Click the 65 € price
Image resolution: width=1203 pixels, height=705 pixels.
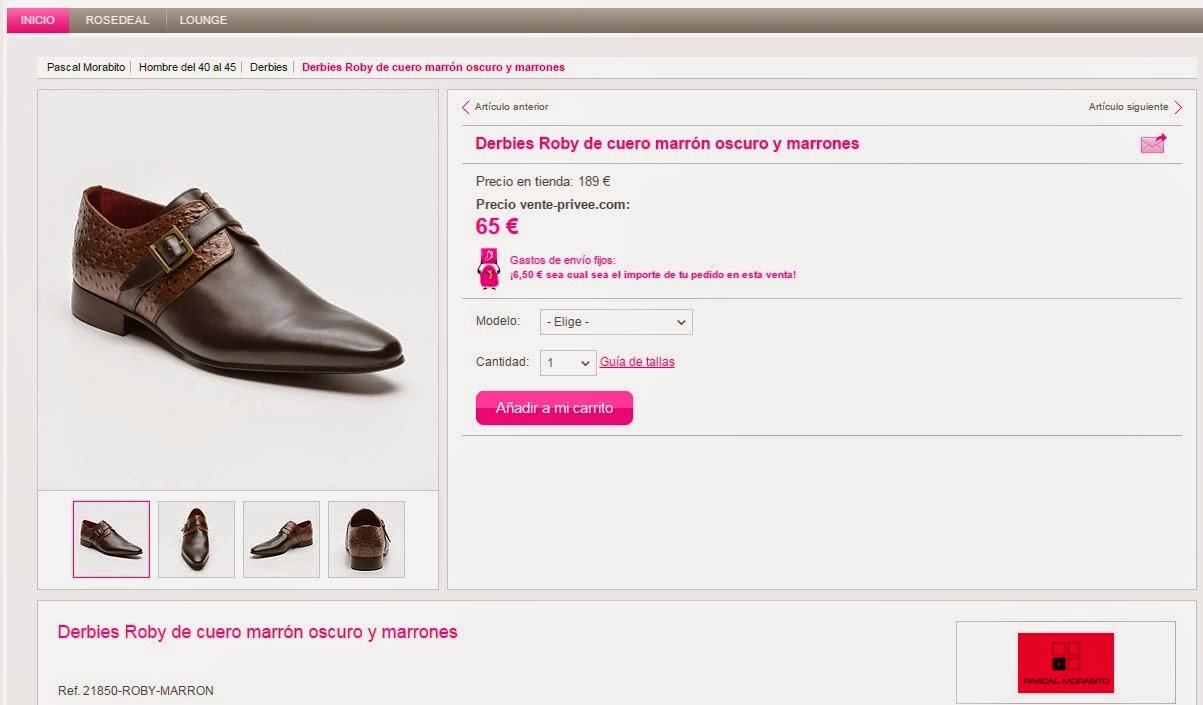(x=497, y=226)
